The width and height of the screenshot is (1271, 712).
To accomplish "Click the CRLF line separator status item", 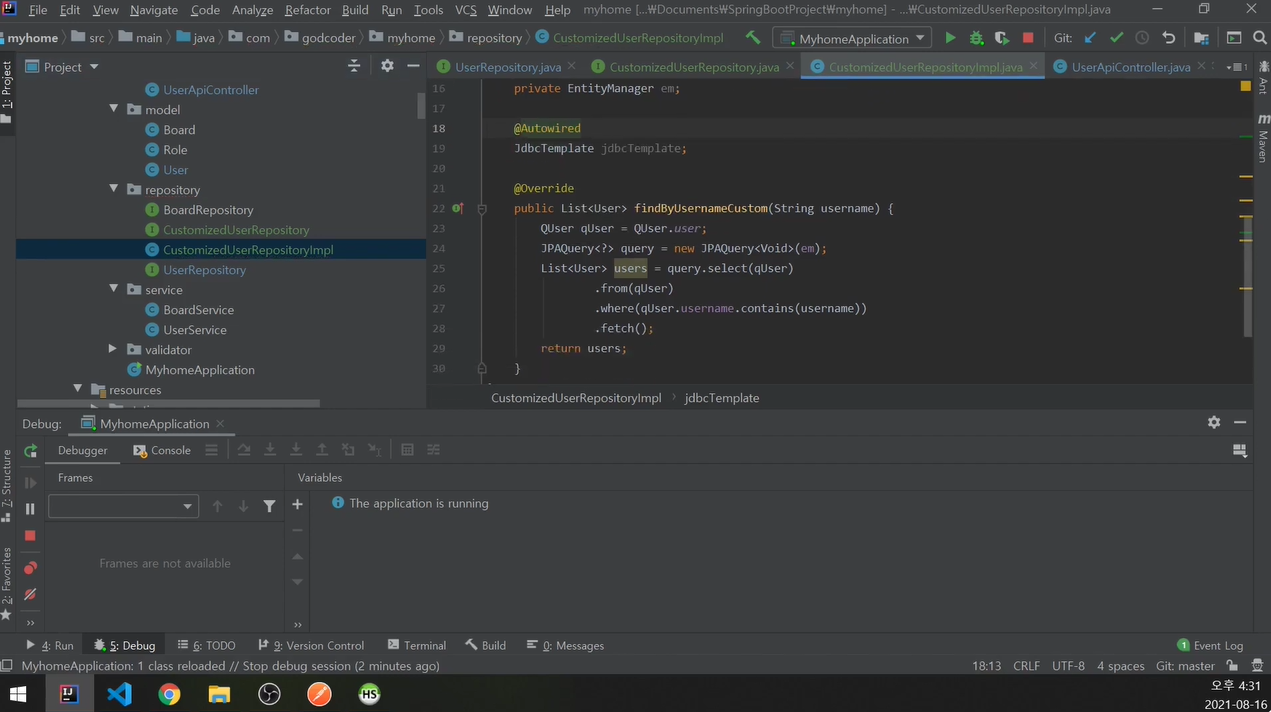I will coord(1026,666).
